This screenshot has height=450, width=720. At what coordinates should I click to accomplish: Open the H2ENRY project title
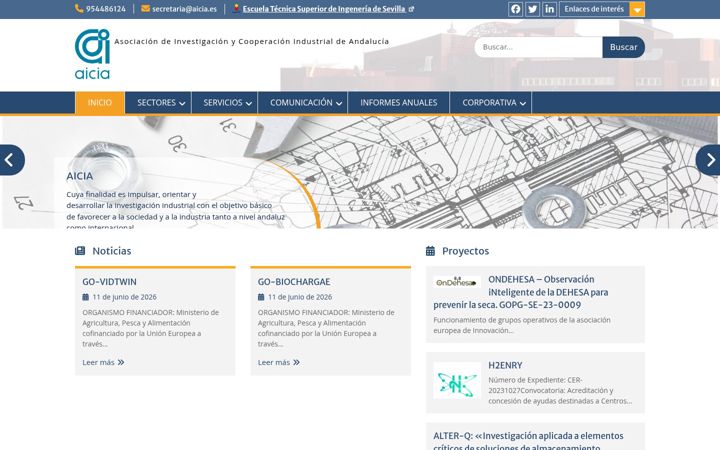(x=505, y=365)
